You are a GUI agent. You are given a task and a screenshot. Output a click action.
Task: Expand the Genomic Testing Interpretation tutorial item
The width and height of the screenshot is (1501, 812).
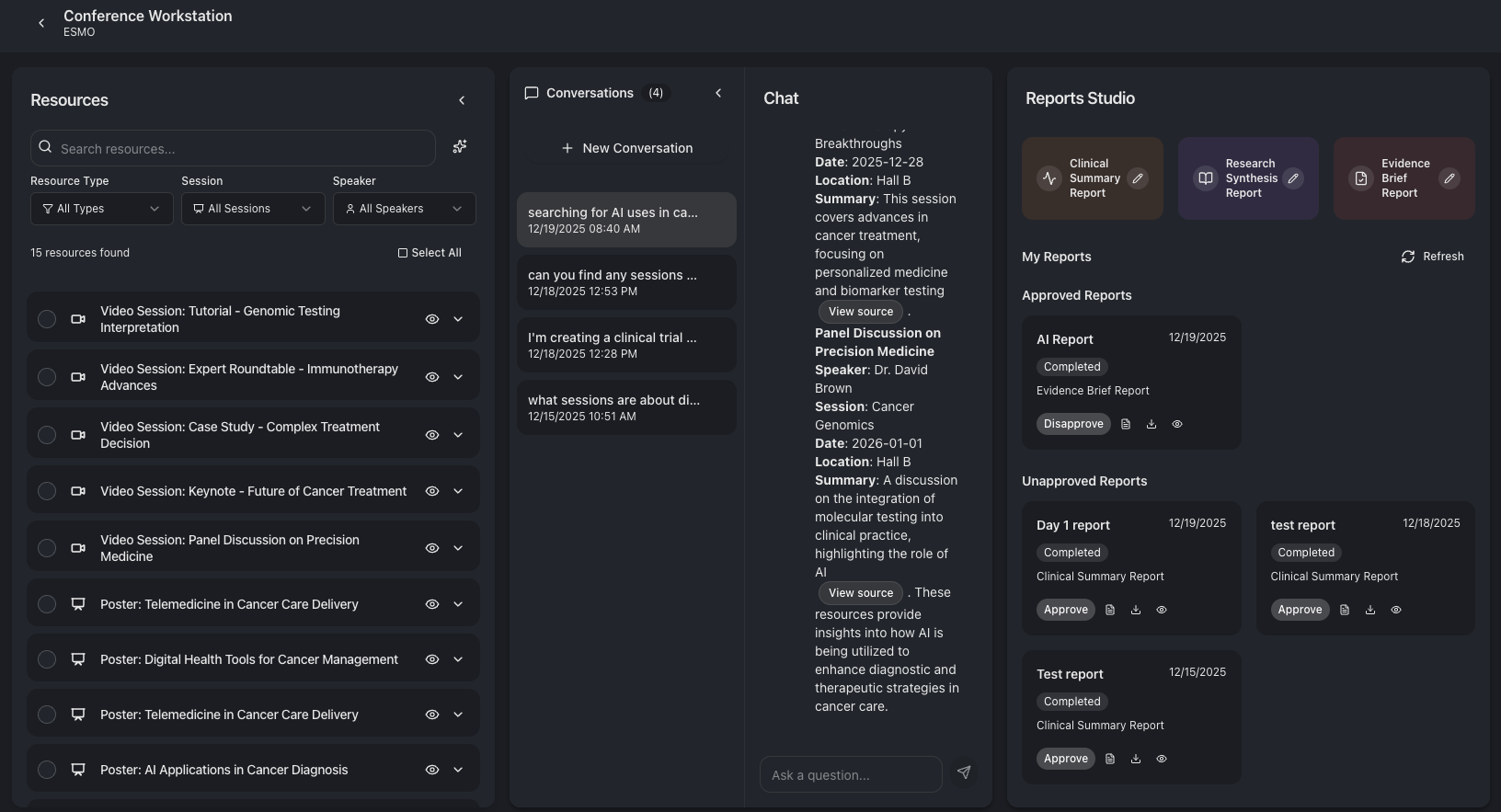tap(458, 319)
